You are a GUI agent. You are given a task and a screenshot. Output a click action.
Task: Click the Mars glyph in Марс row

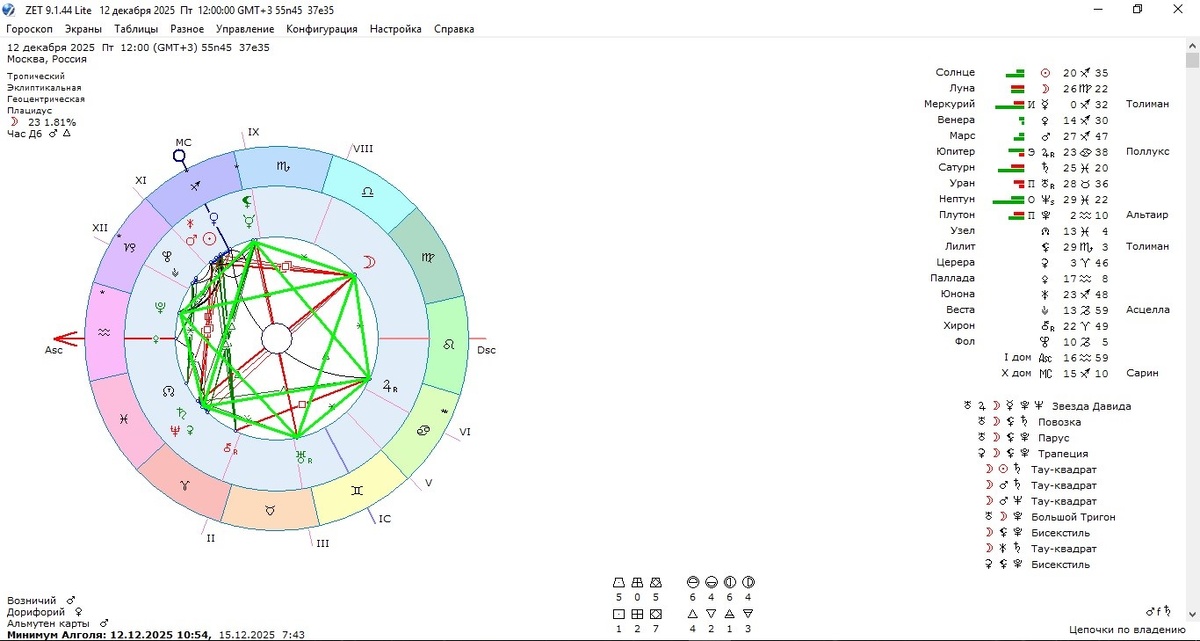click(1046, 136)
